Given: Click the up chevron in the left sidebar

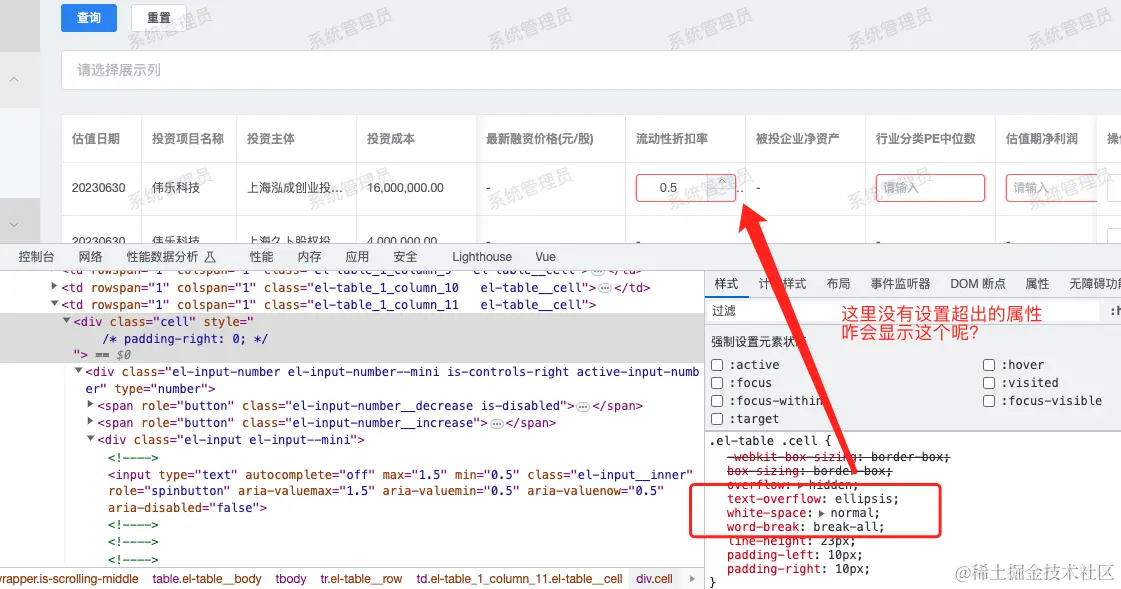Looking at the screenshot, I should point(14,79).
